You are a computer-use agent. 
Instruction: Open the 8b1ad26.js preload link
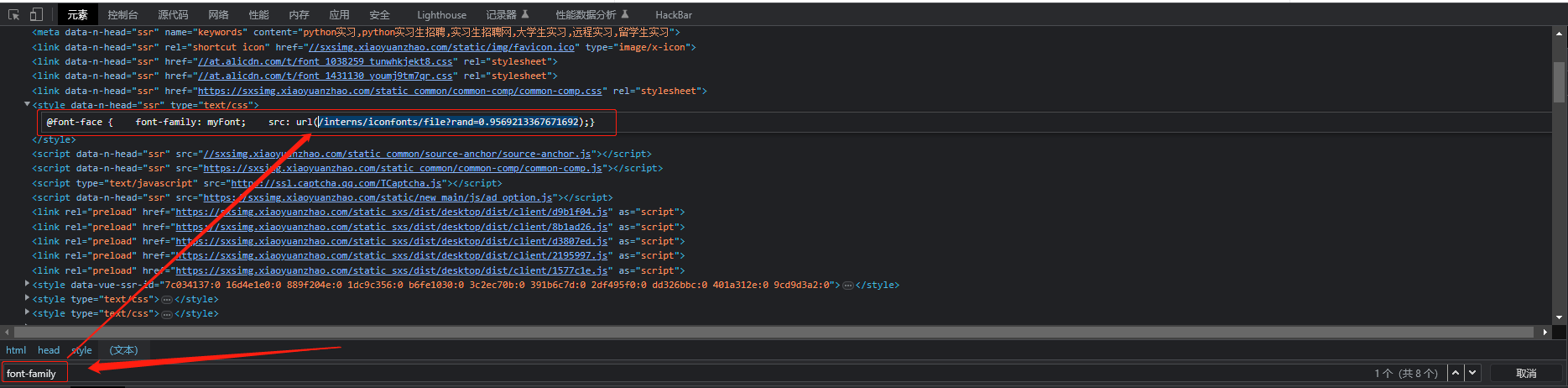coord(392,227)
